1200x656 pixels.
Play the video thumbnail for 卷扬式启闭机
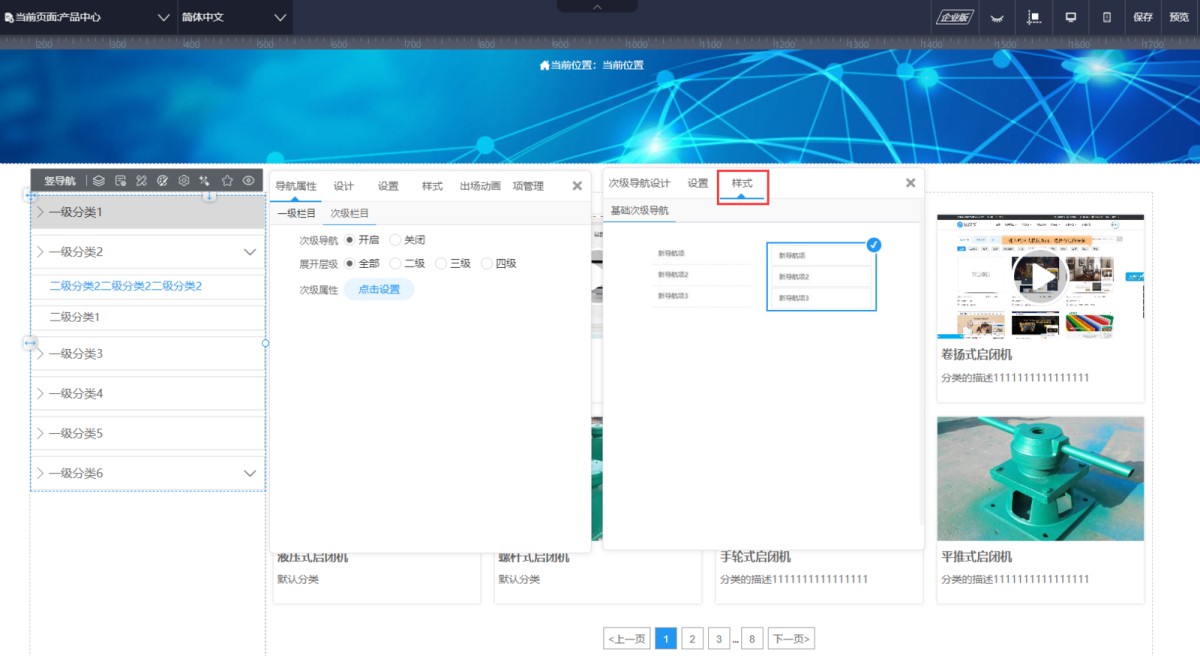click(x=1040, y=274)
